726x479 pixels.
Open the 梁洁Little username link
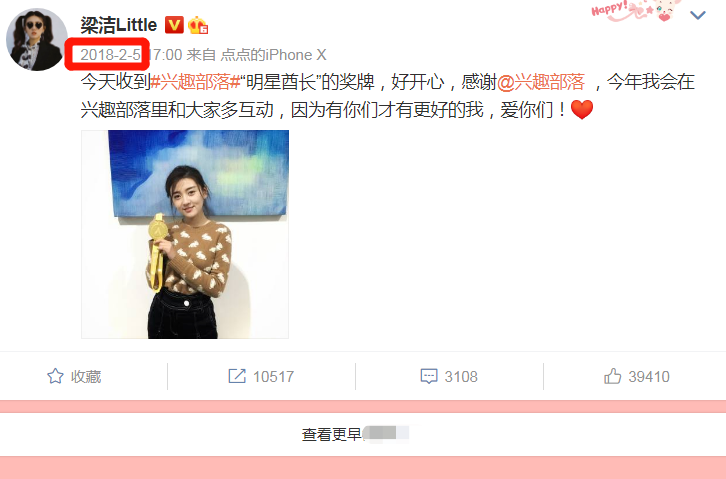119,25
